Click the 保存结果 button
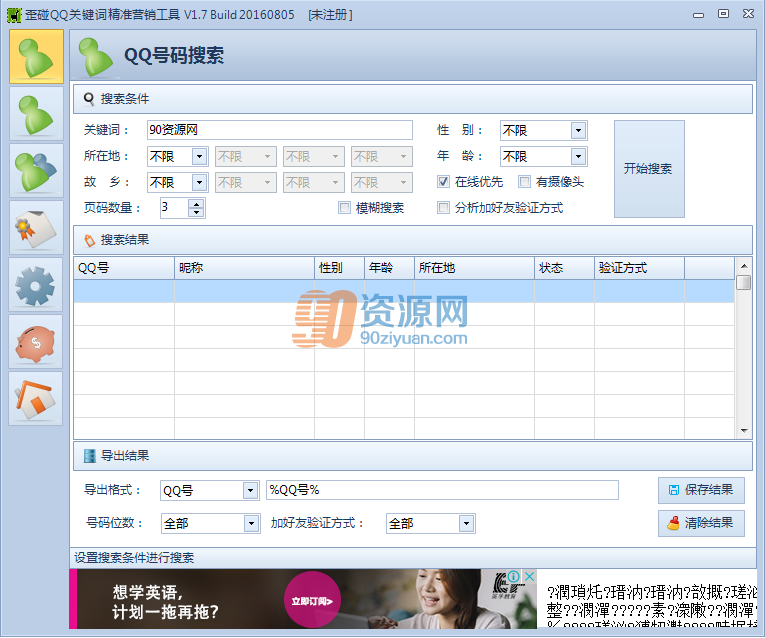Screen dimensions: 765x638 (x=701, y=490)
